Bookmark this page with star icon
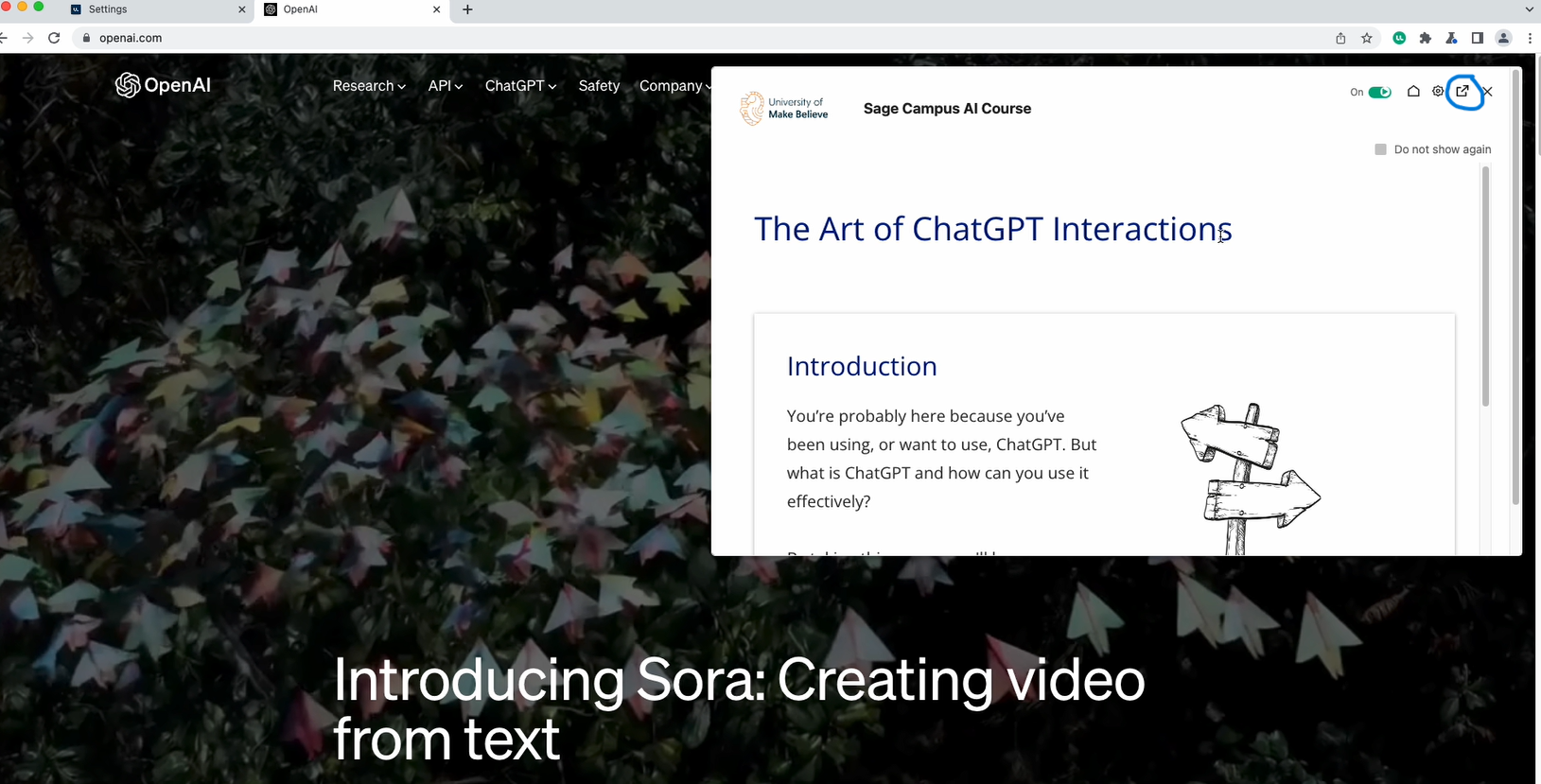The height and width of the screenshot is (784, 1541). pos(1367,38)
